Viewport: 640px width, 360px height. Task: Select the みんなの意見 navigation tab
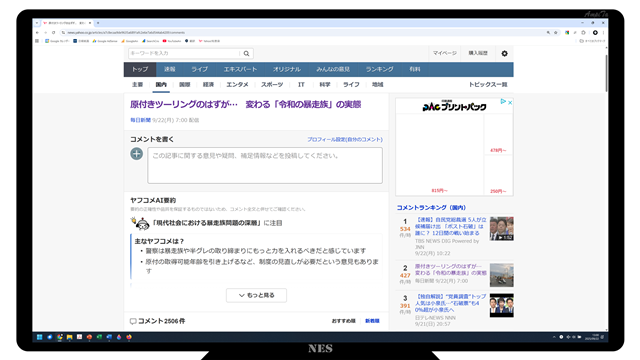[333, 69]
